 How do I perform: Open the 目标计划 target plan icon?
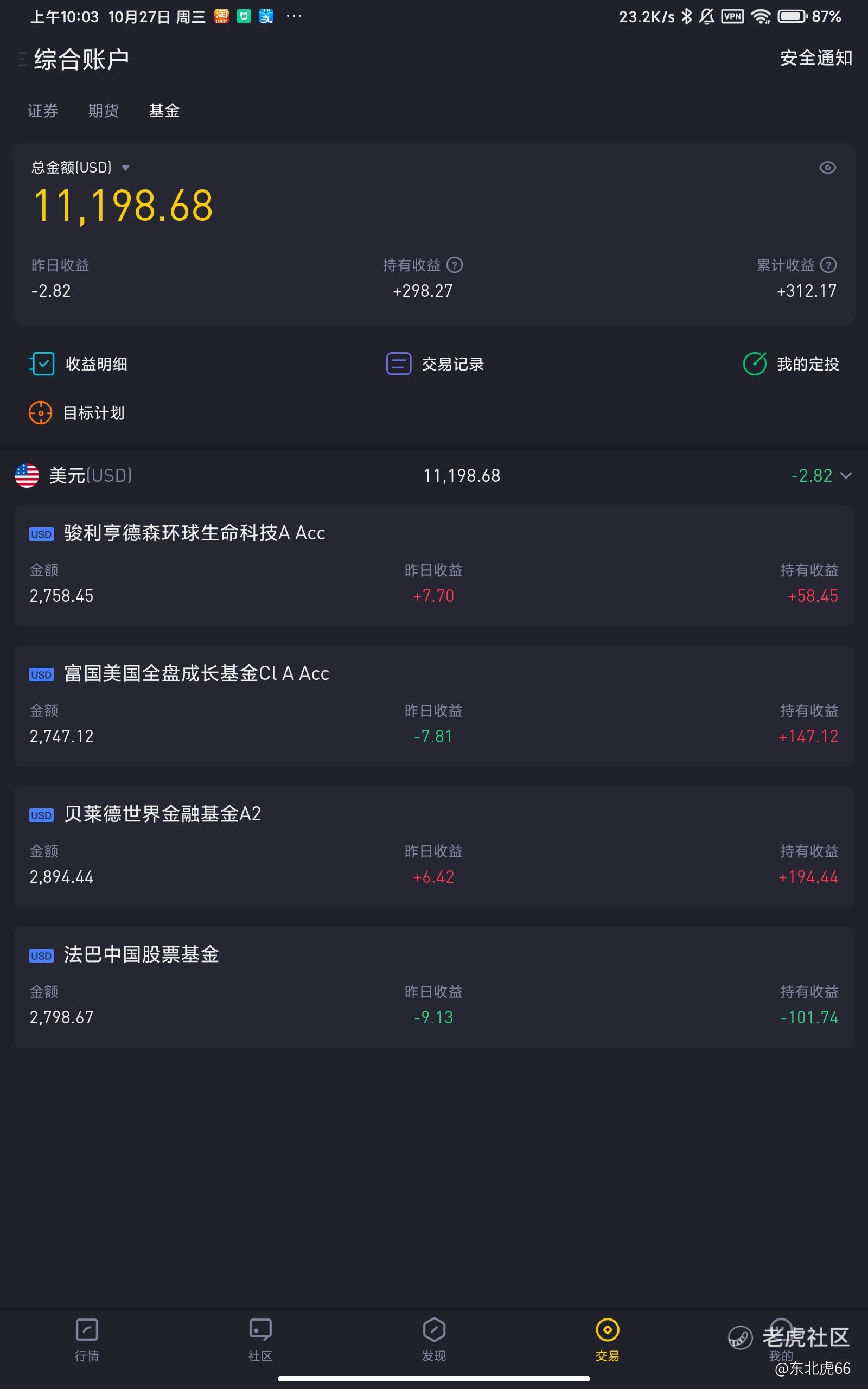click(40, 413)
